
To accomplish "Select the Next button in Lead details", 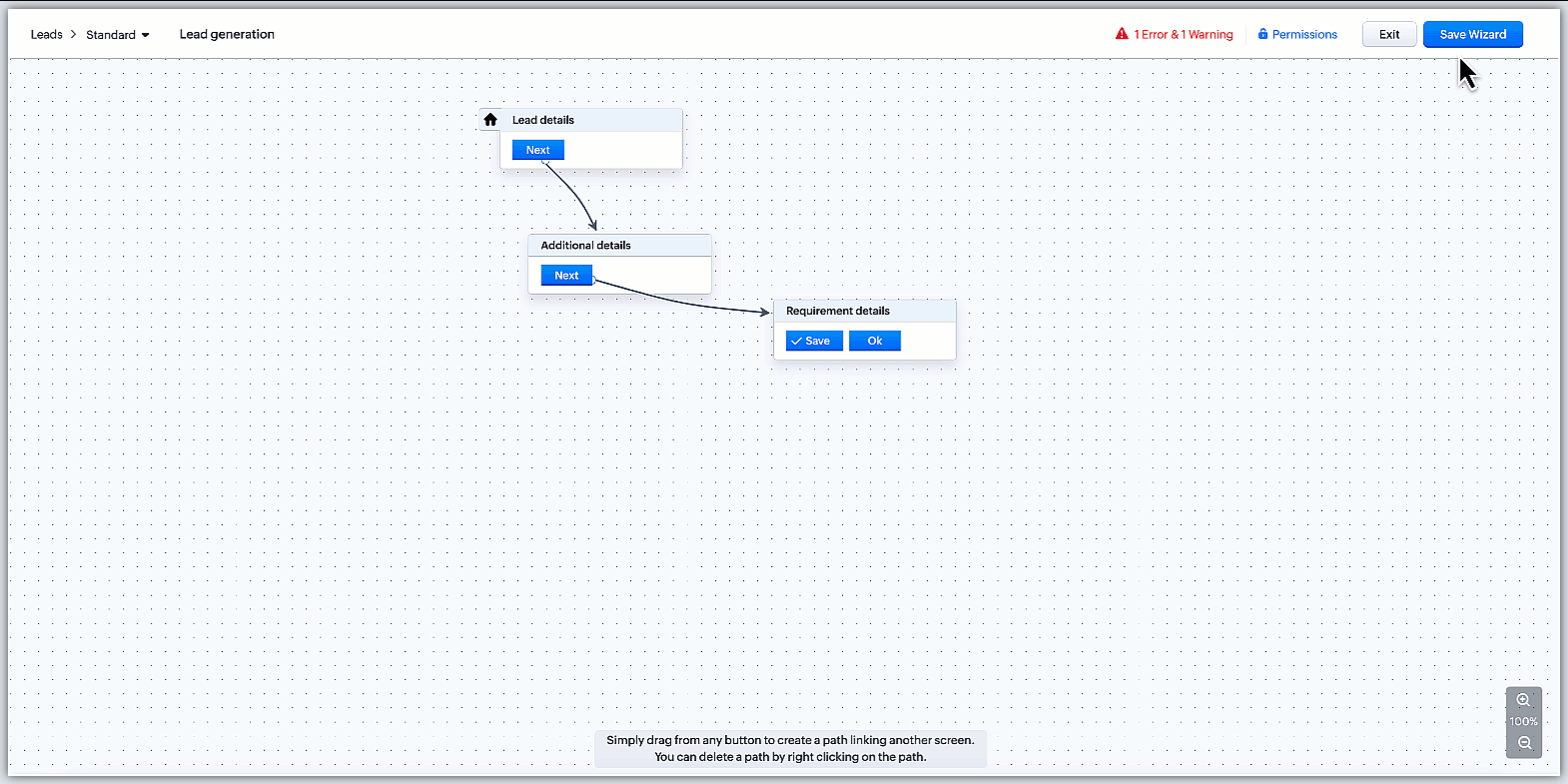I will click(x=537, y=150).
